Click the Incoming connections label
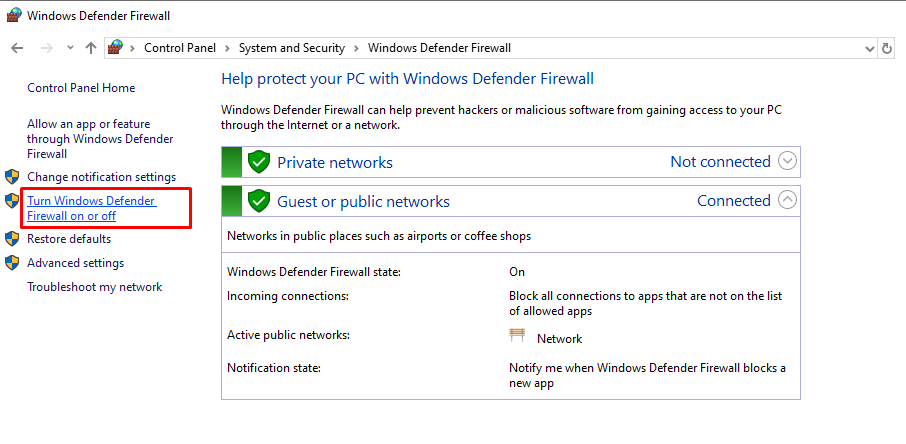Viewport: 906px width, 444px height. pyautogui.click(x=288, y=296)
